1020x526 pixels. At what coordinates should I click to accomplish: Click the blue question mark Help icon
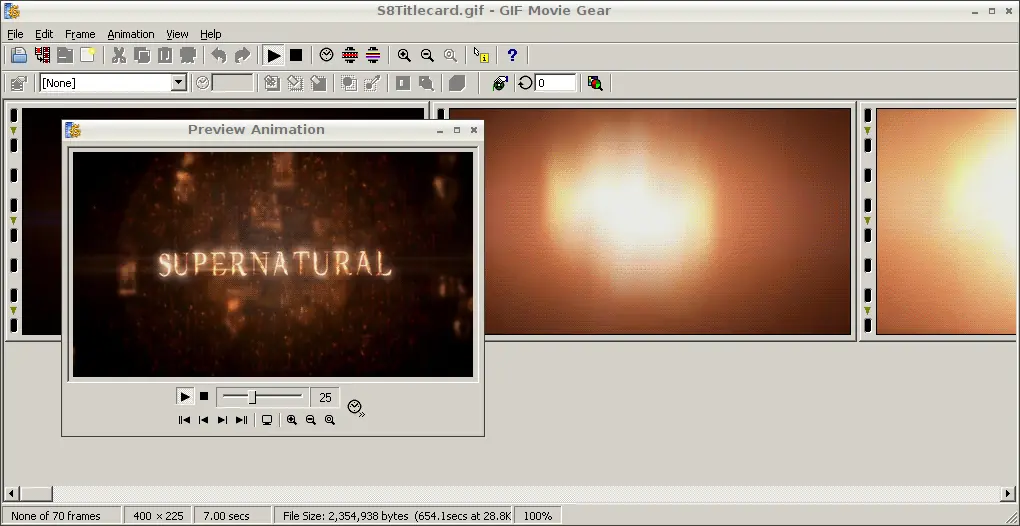pyautogui.click(x=512, y=55)
